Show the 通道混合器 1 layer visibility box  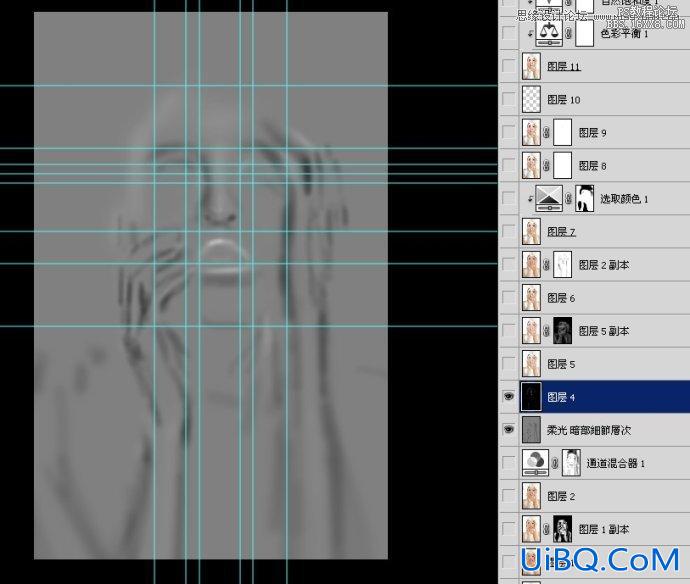[x=508, y=463]
